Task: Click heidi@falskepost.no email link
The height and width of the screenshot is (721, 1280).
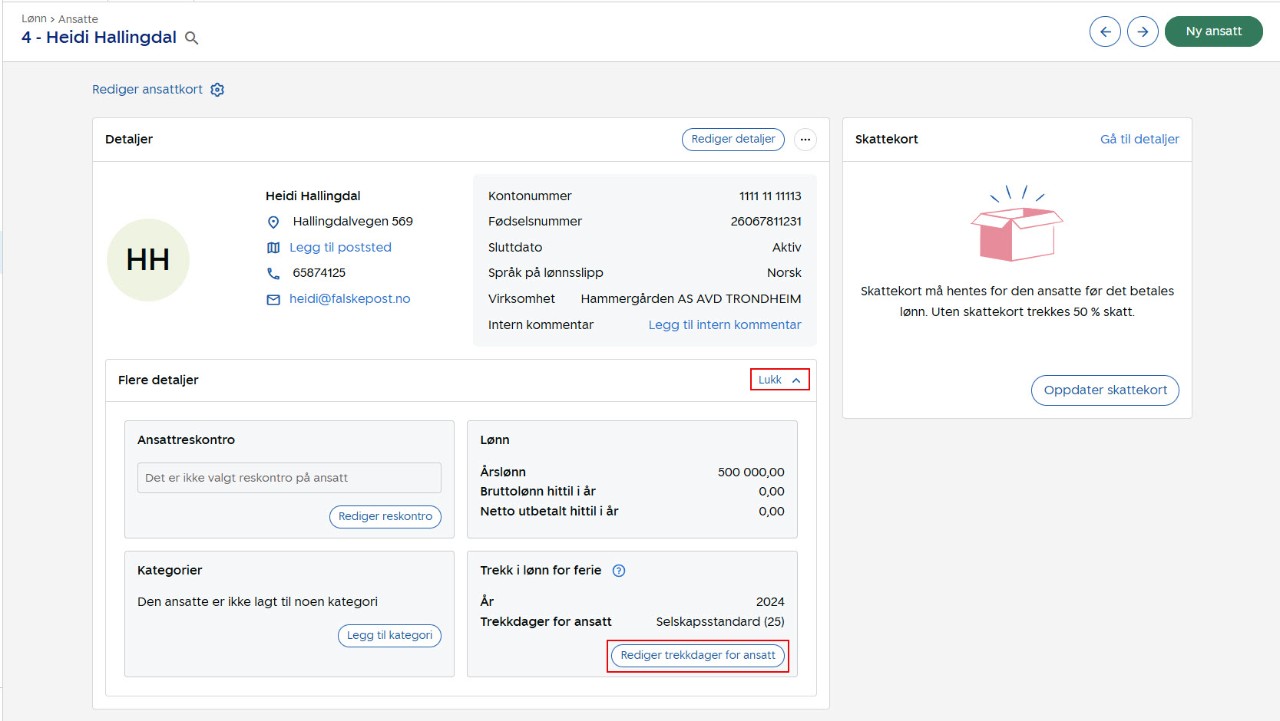Action: (x=350, y=299)
